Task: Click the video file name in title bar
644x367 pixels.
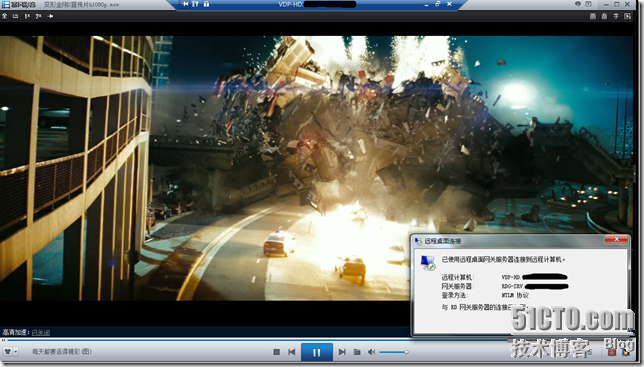Action: pyautogui.click(x=82, y=5)
